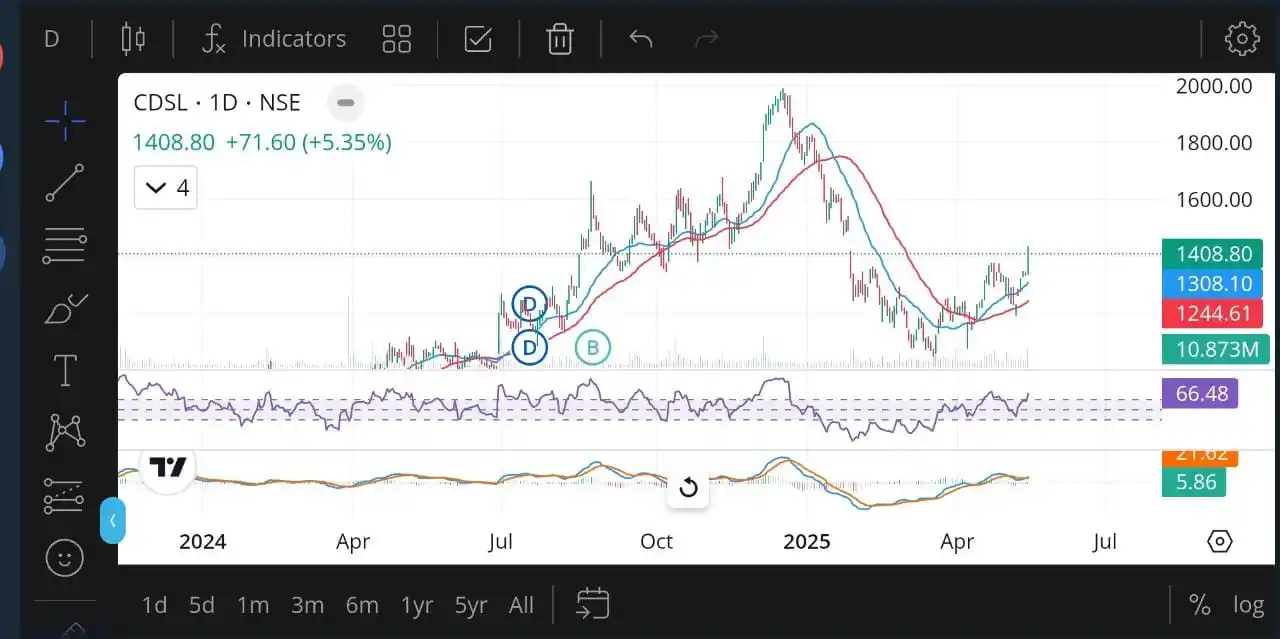Open the Indicators menu

tap(273, 39)
